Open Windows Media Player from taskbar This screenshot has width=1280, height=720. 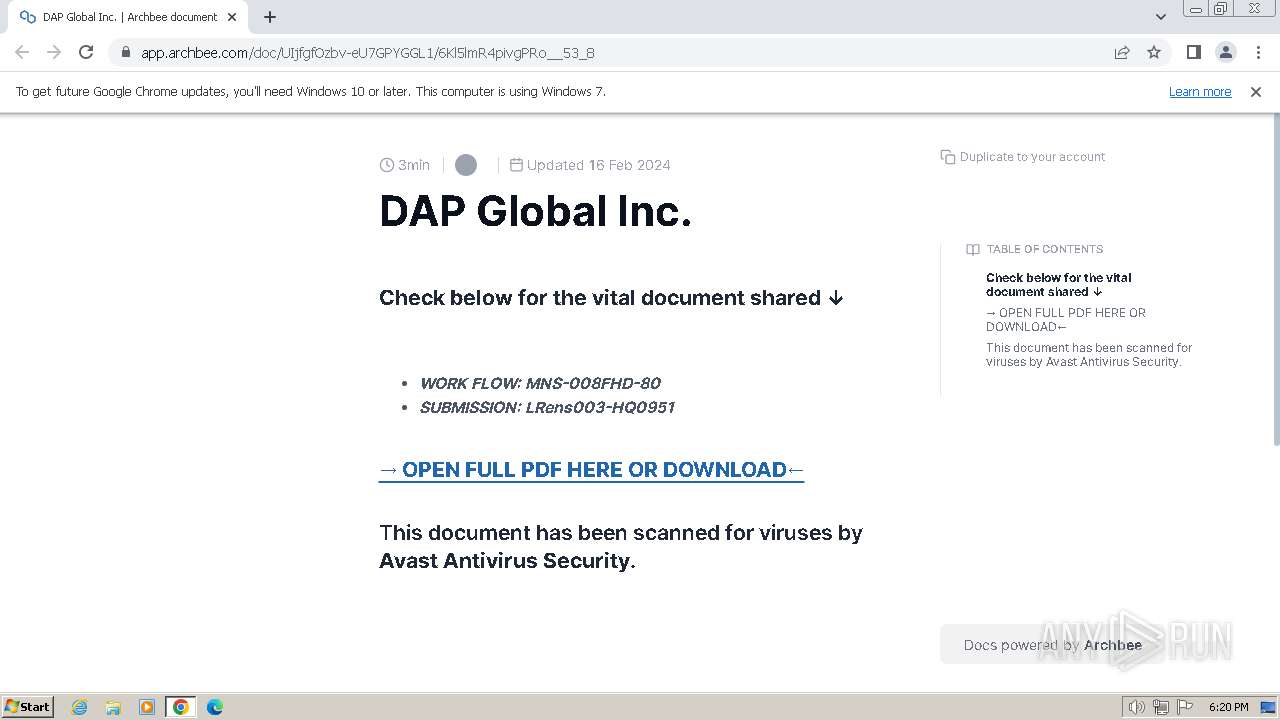point(147,707)
